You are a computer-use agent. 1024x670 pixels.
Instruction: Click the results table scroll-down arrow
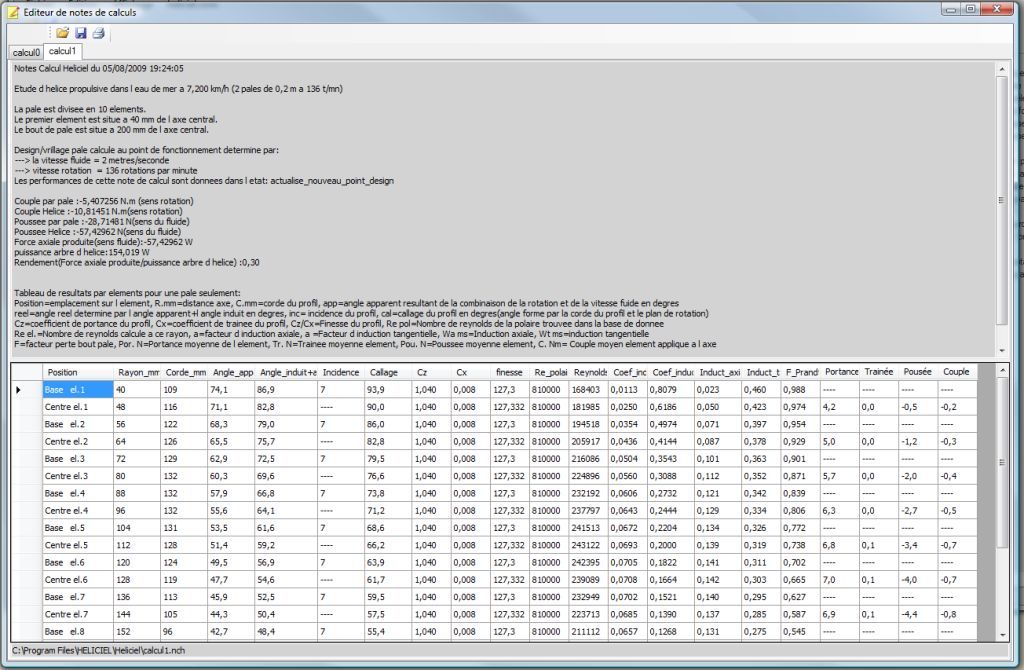click(1002, 635)
